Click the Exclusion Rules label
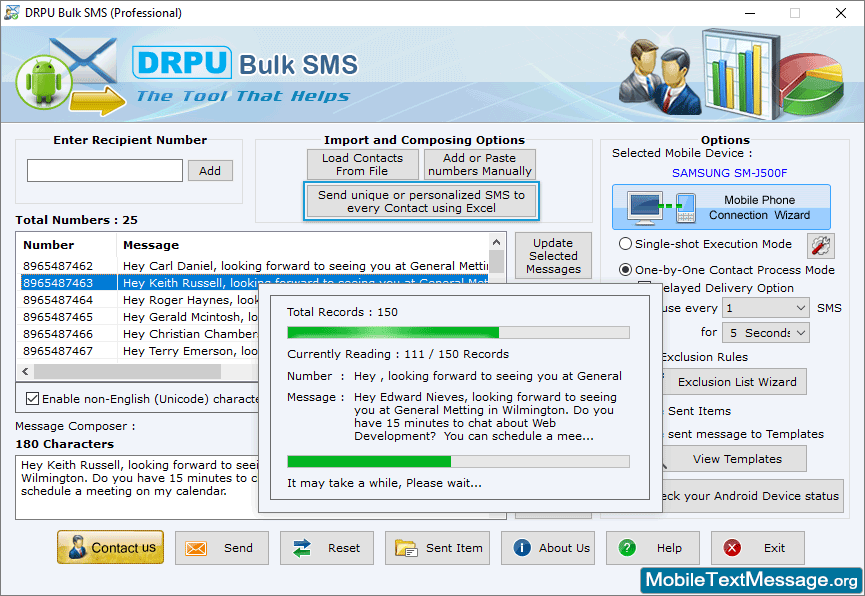The height and width of the screenshot is (596, 865). click(x=704, y=357)
